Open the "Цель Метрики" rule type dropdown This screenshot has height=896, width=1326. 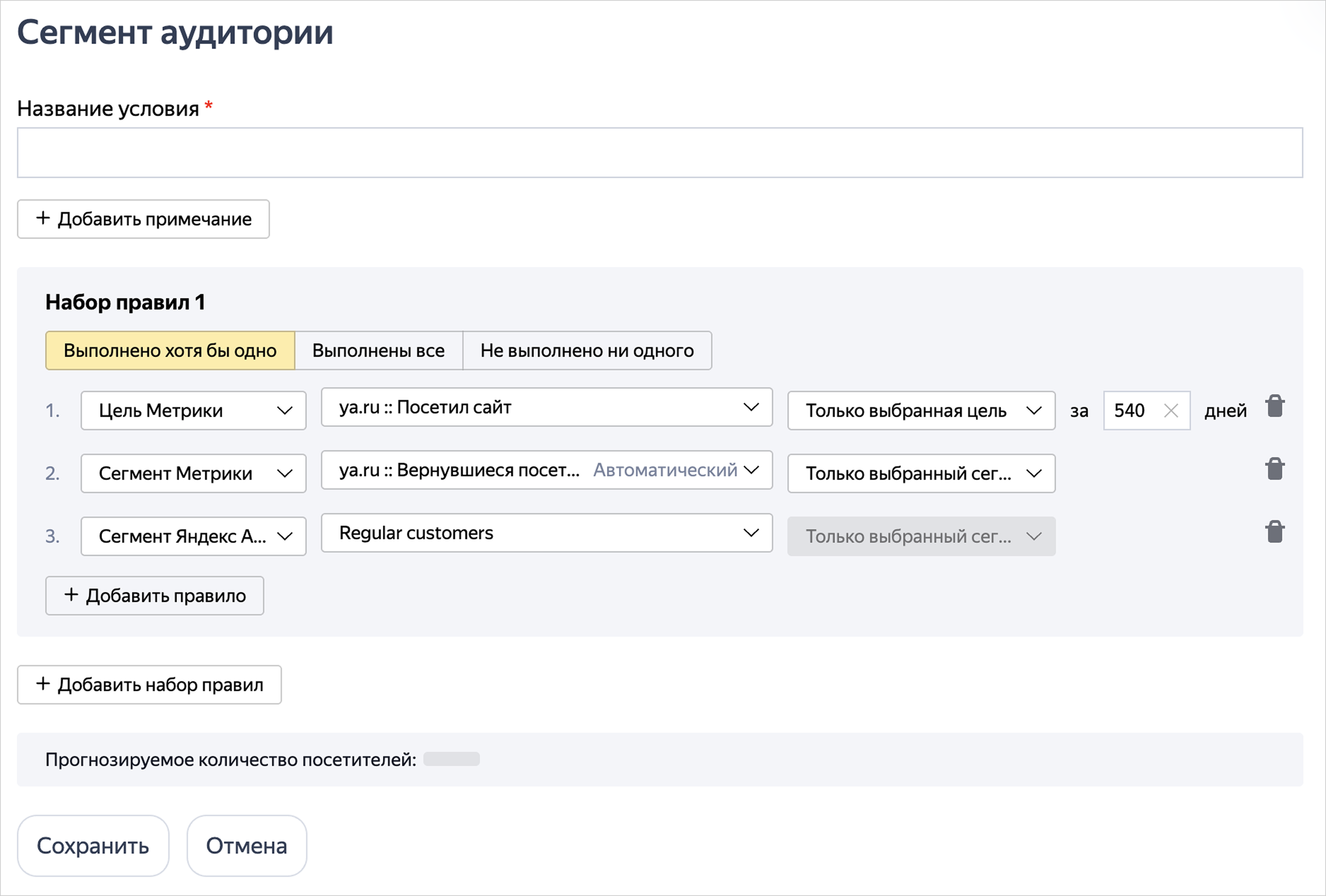tap(193, 411)
